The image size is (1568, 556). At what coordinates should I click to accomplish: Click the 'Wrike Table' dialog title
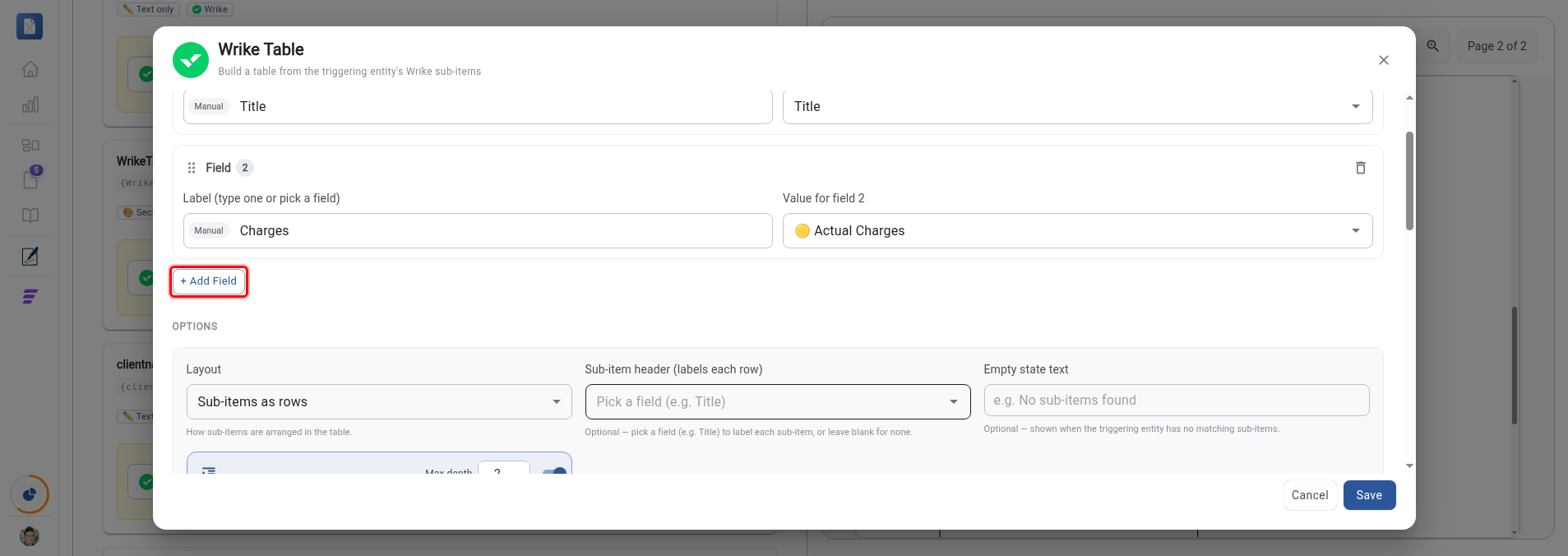pyautogui.click(x=261, y=49)
